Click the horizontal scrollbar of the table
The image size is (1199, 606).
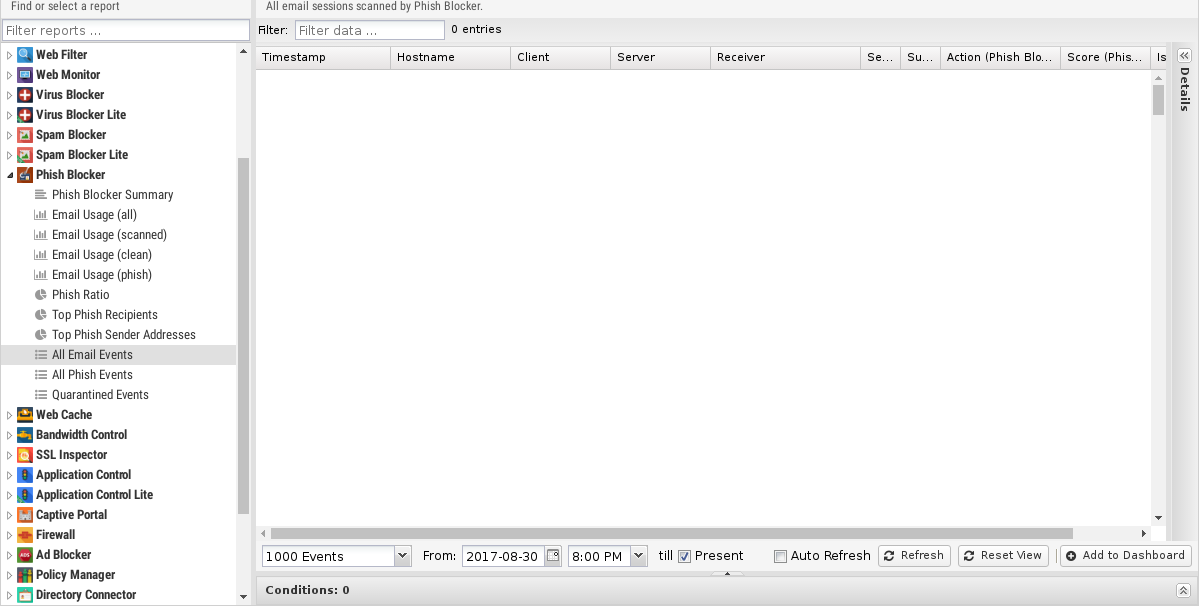(x=670, y=534)
